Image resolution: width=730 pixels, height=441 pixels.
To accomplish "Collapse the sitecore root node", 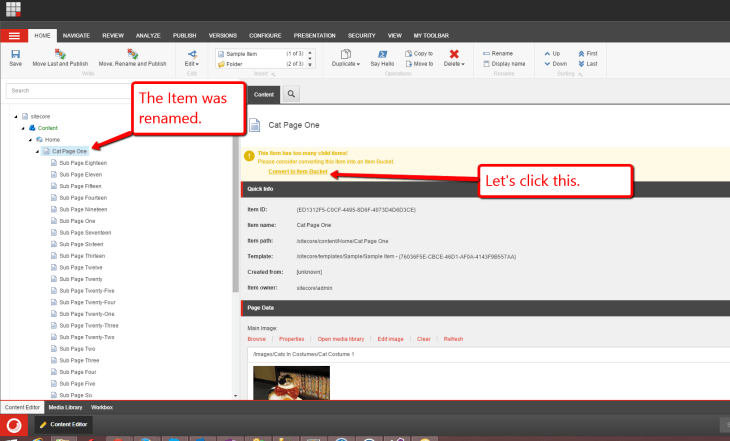I will pos(16,116).
